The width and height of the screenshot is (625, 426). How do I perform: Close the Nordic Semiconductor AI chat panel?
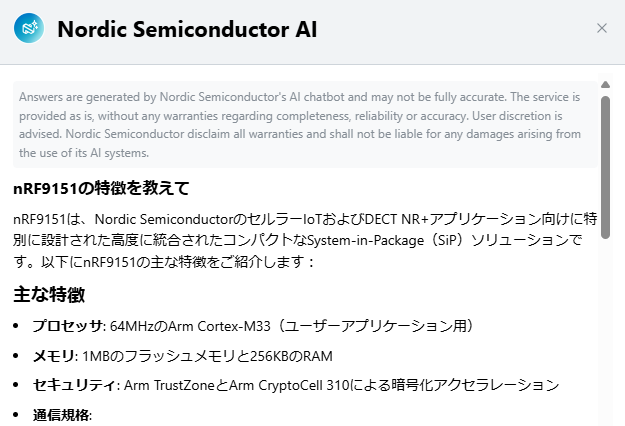point(601,28)
